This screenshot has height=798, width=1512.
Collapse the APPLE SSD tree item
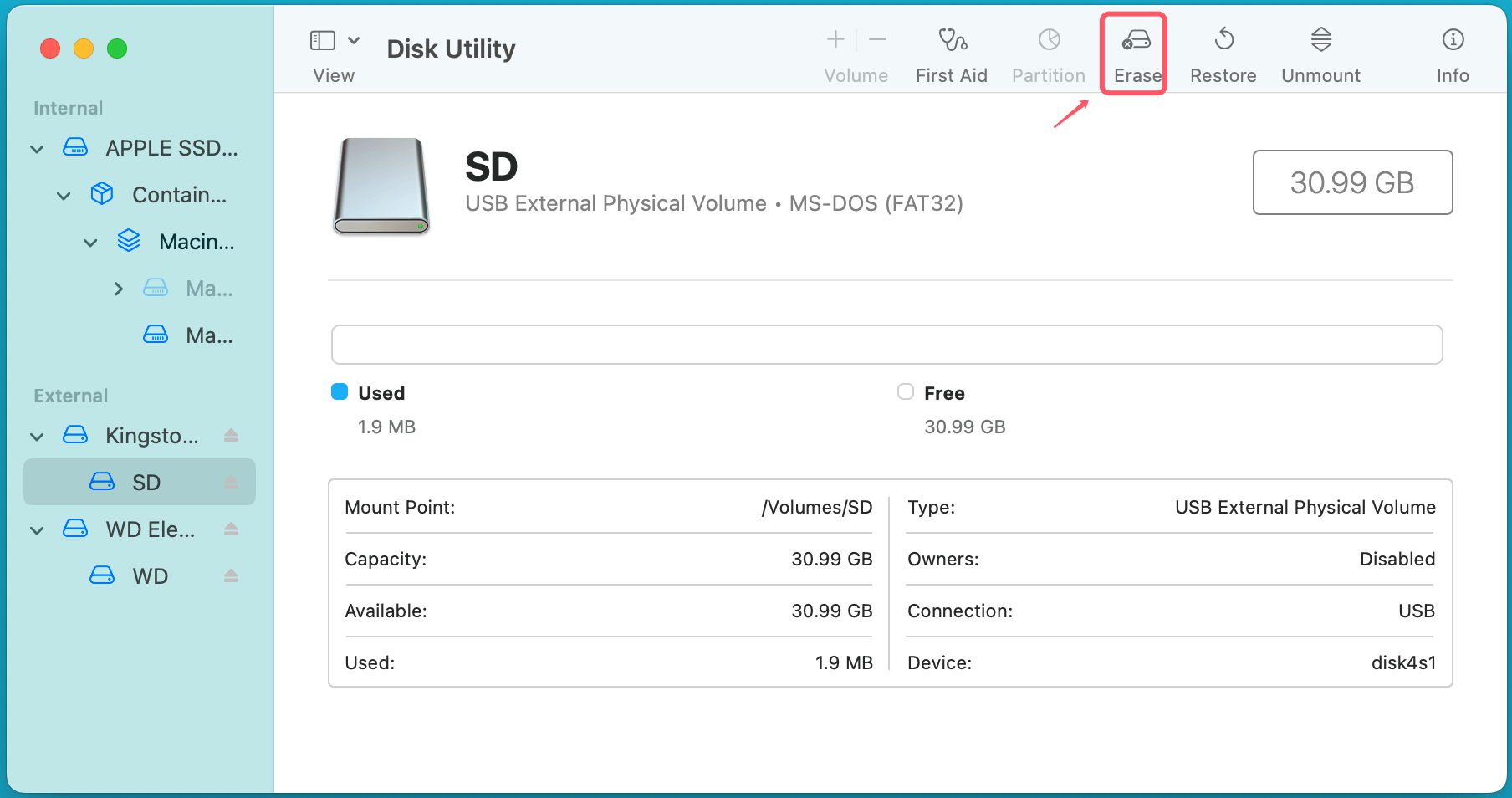click(x=37, y=148)
